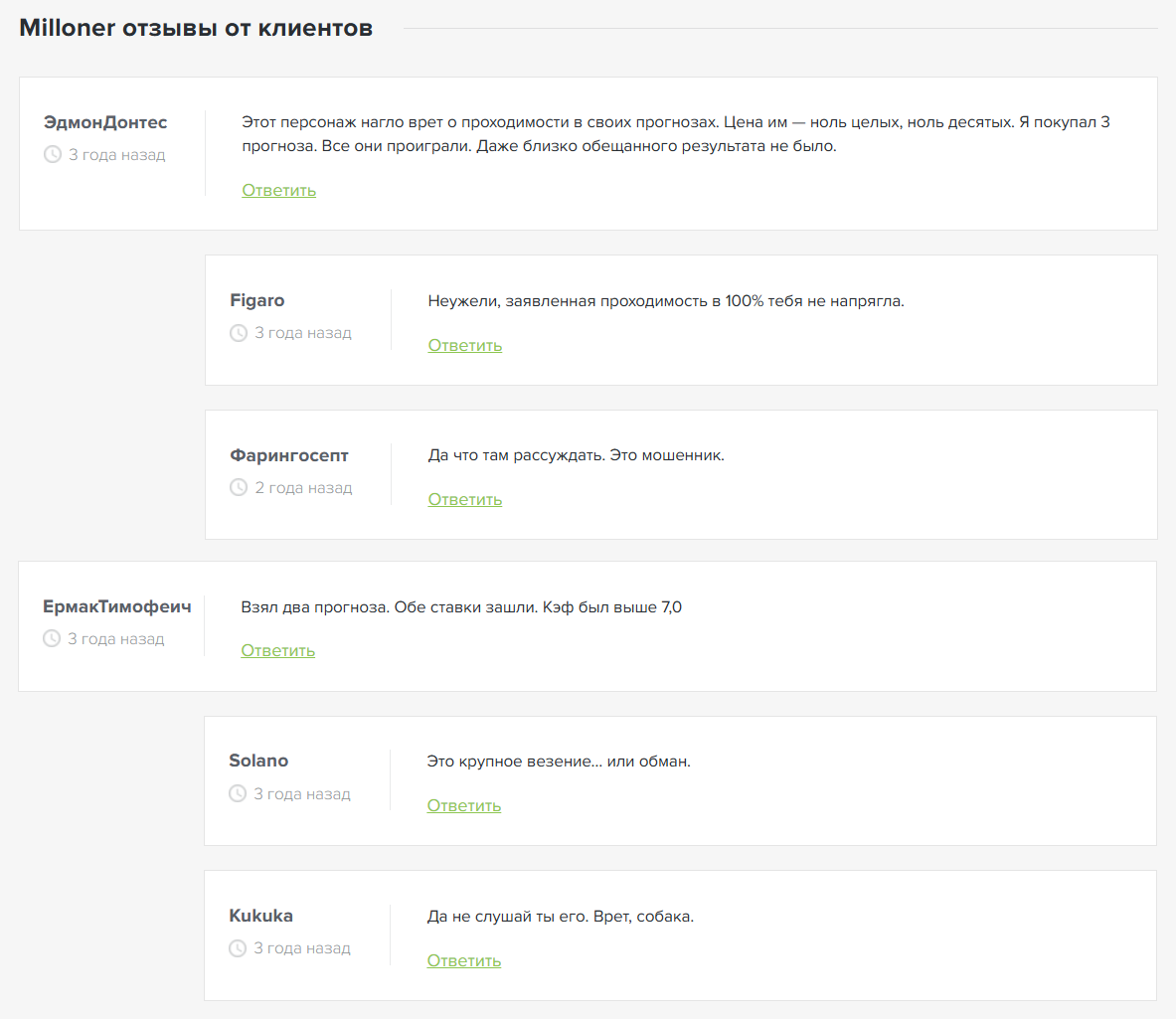Click the heading Milloner отзывы от клиентов
Viewport: 1176px width, 1019px height.
tap(196, 28)
